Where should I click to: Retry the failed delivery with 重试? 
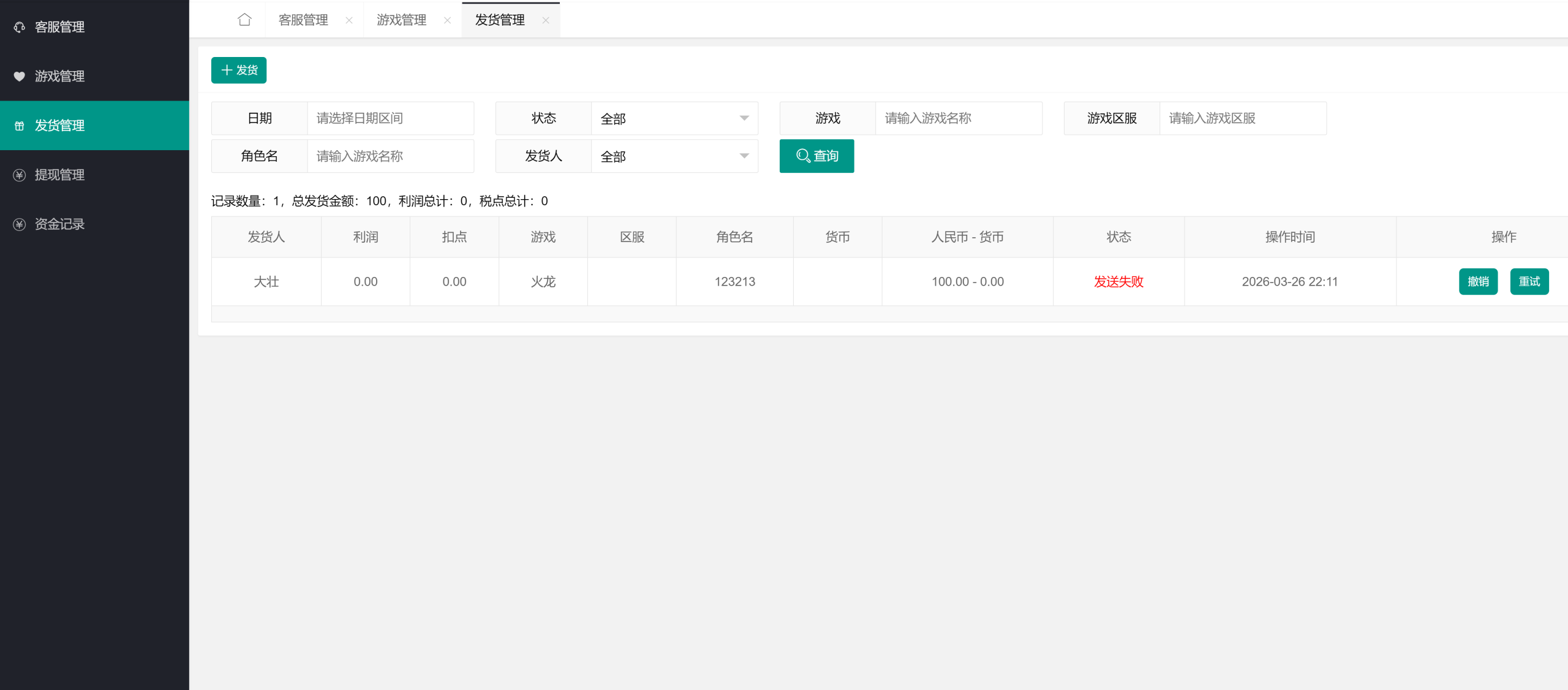pyautogui.click(x=1529, y=281)
